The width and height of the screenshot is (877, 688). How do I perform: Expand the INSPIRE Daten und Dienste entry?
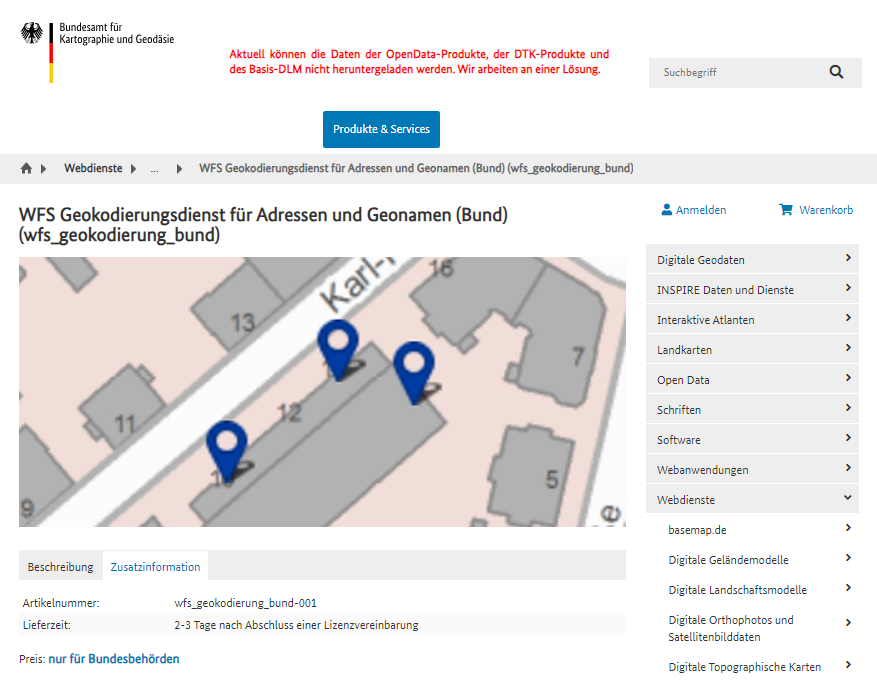pyautogui.click(x=848, y=288)
